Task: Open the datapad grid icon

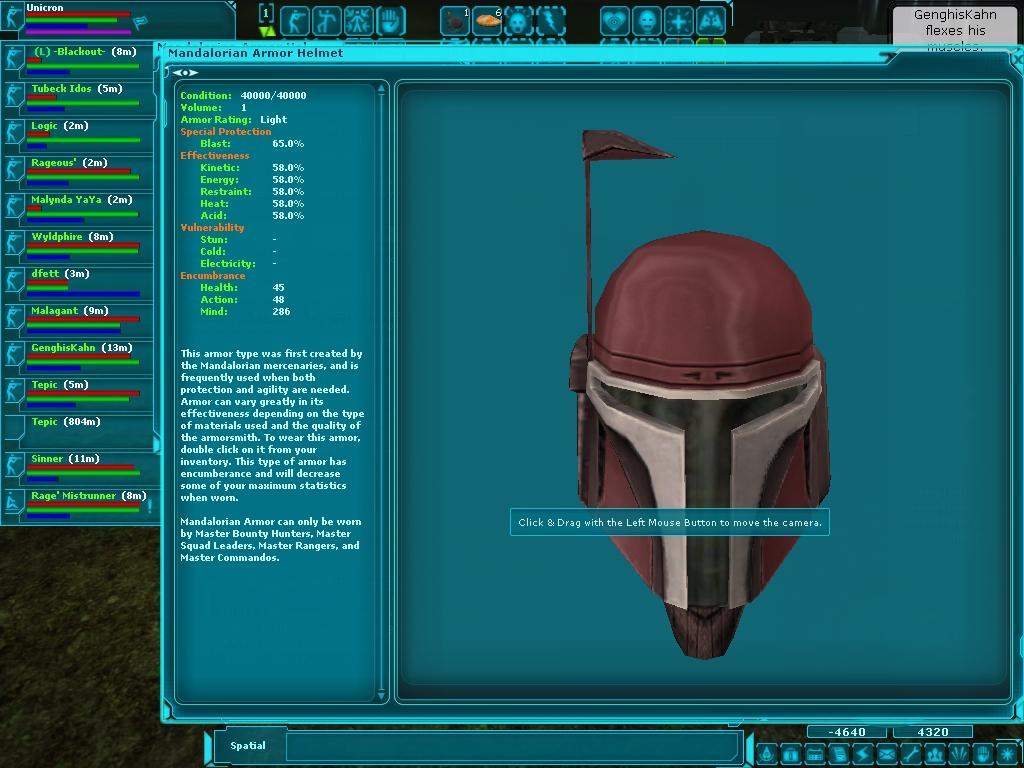Action: coord(815,754)
